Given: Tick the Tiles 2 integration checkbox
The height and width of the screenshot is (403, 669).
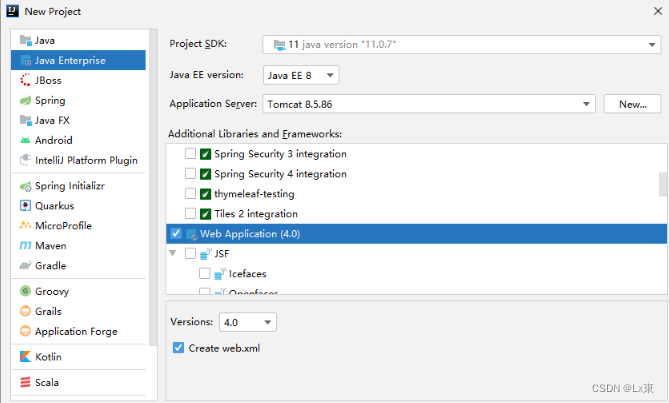Looking at the screenshot, I should [190, 213].
